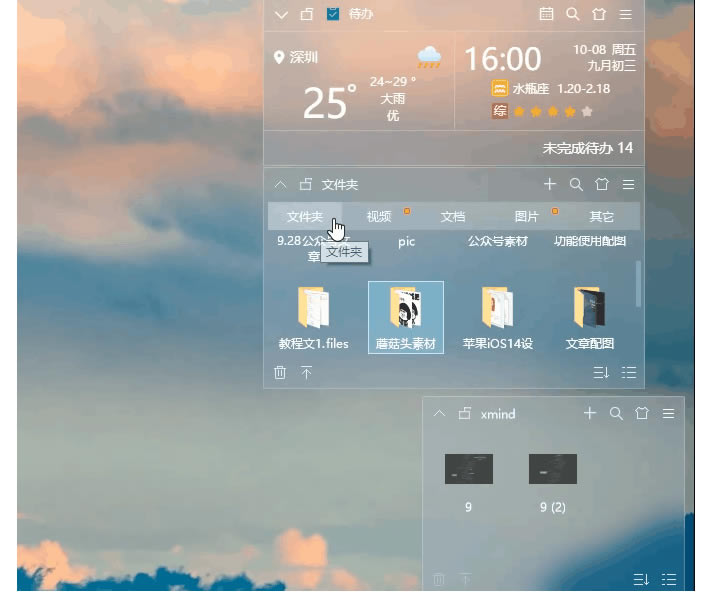Click the lock icon in 待办 panel
The height and width of the screenshot is (599, 705).
tap(307, 14)
